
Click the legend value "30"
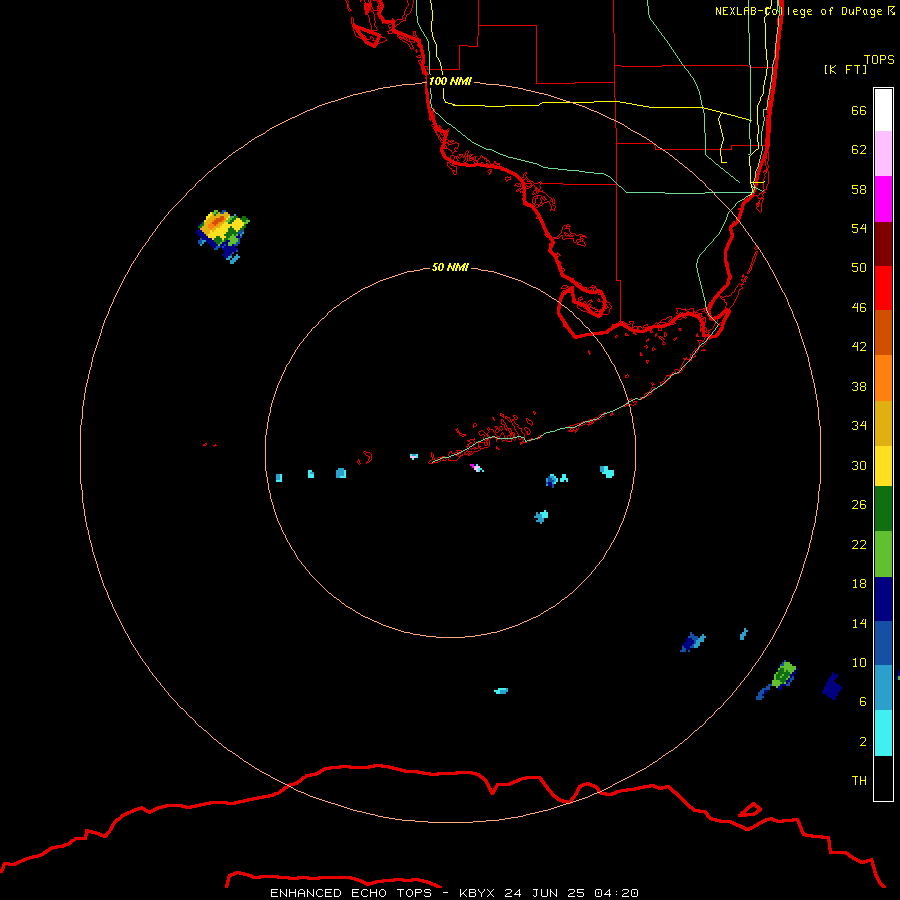(x=859, y=465)
